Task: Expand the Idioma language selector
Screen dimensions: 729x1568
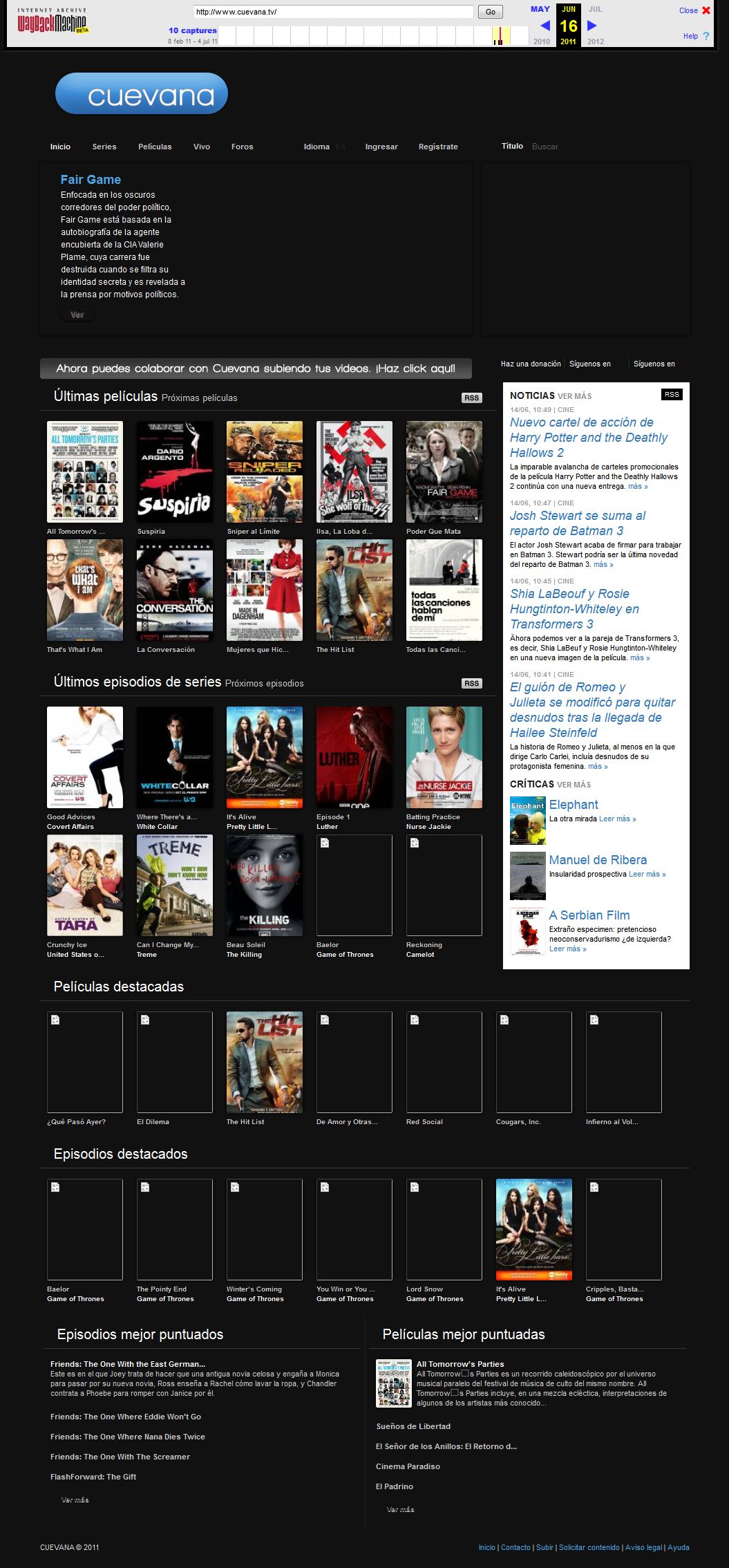Action: point(324,147)
